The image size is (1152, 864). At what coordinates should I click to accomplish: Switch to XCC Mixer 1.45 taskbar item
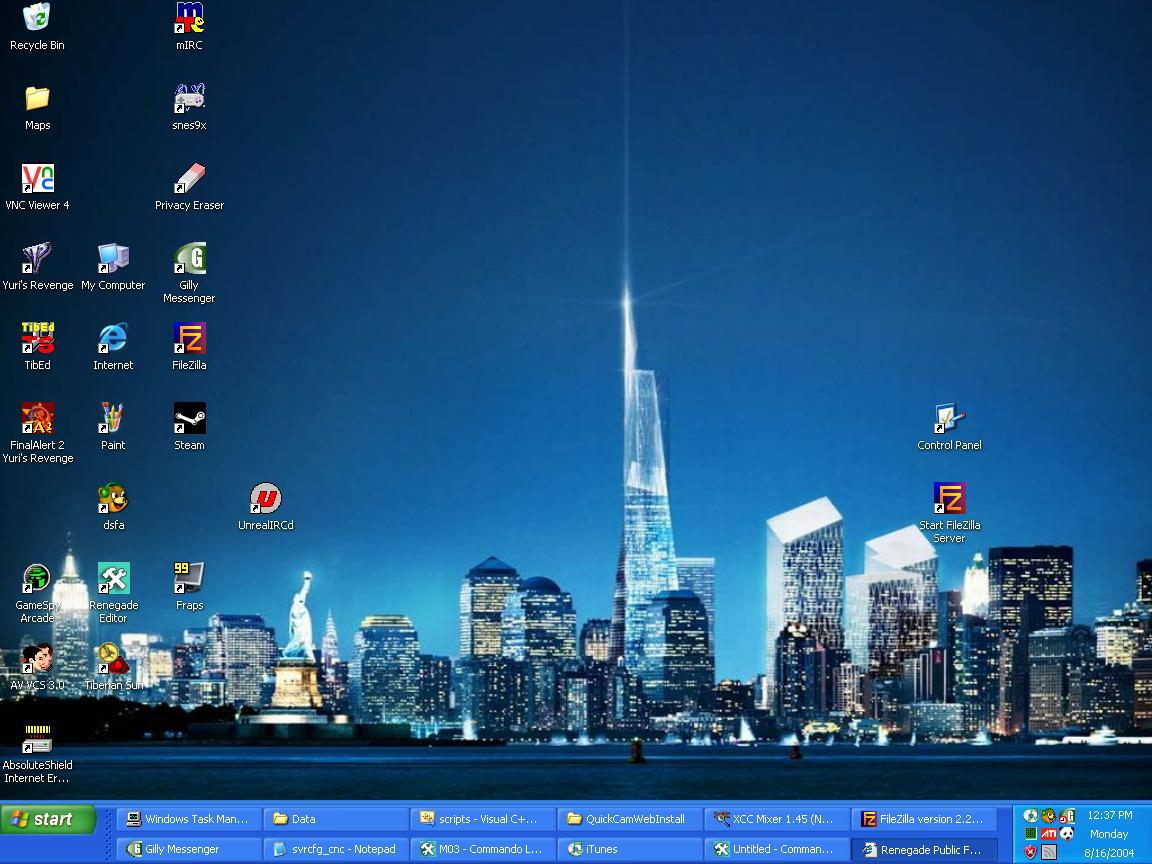(x=777, y=819)
